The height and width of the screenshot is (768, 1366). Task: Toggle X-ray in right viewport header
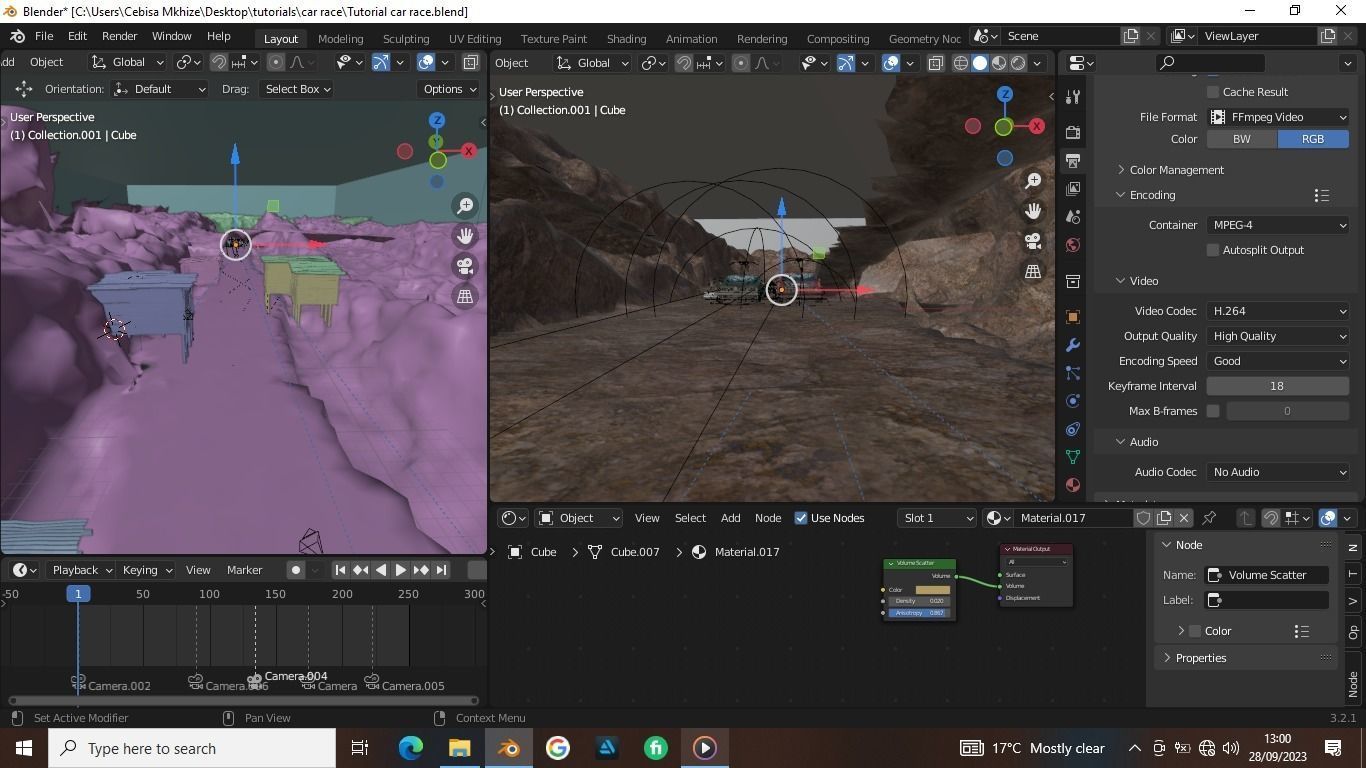pos(936,63)
